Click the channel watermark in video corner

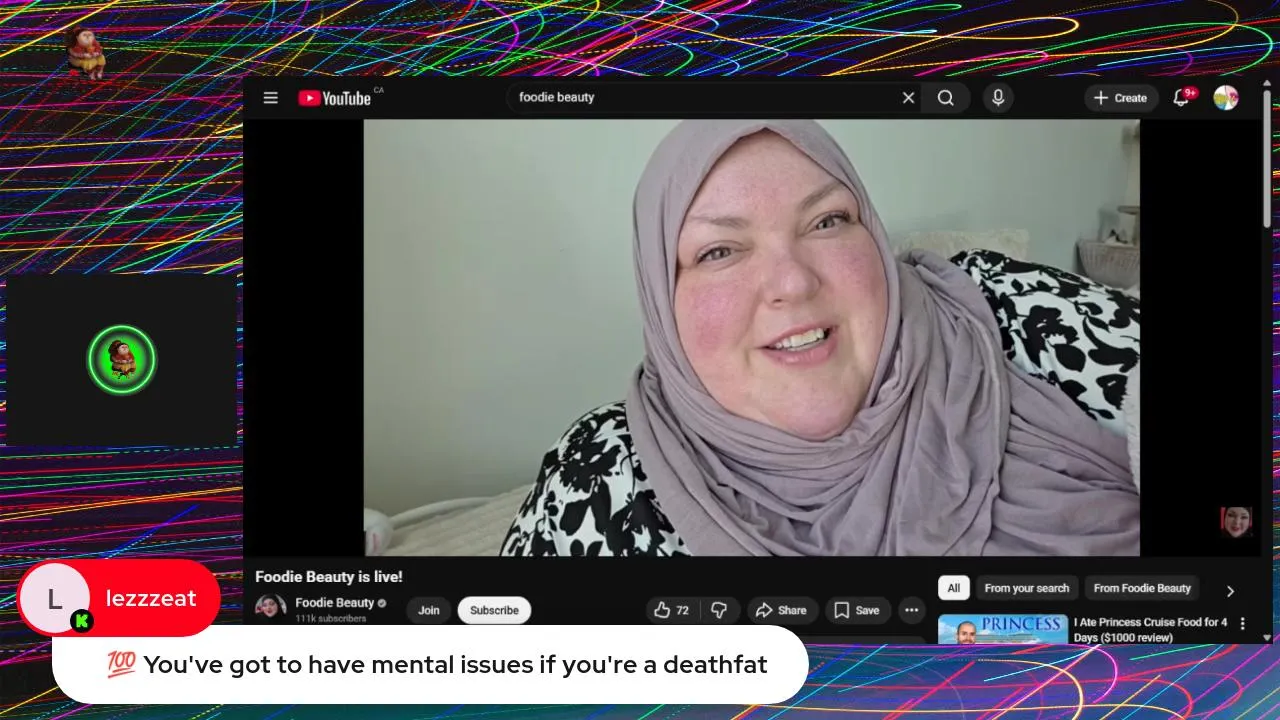pyautogui.click(x=1236, y=522)
